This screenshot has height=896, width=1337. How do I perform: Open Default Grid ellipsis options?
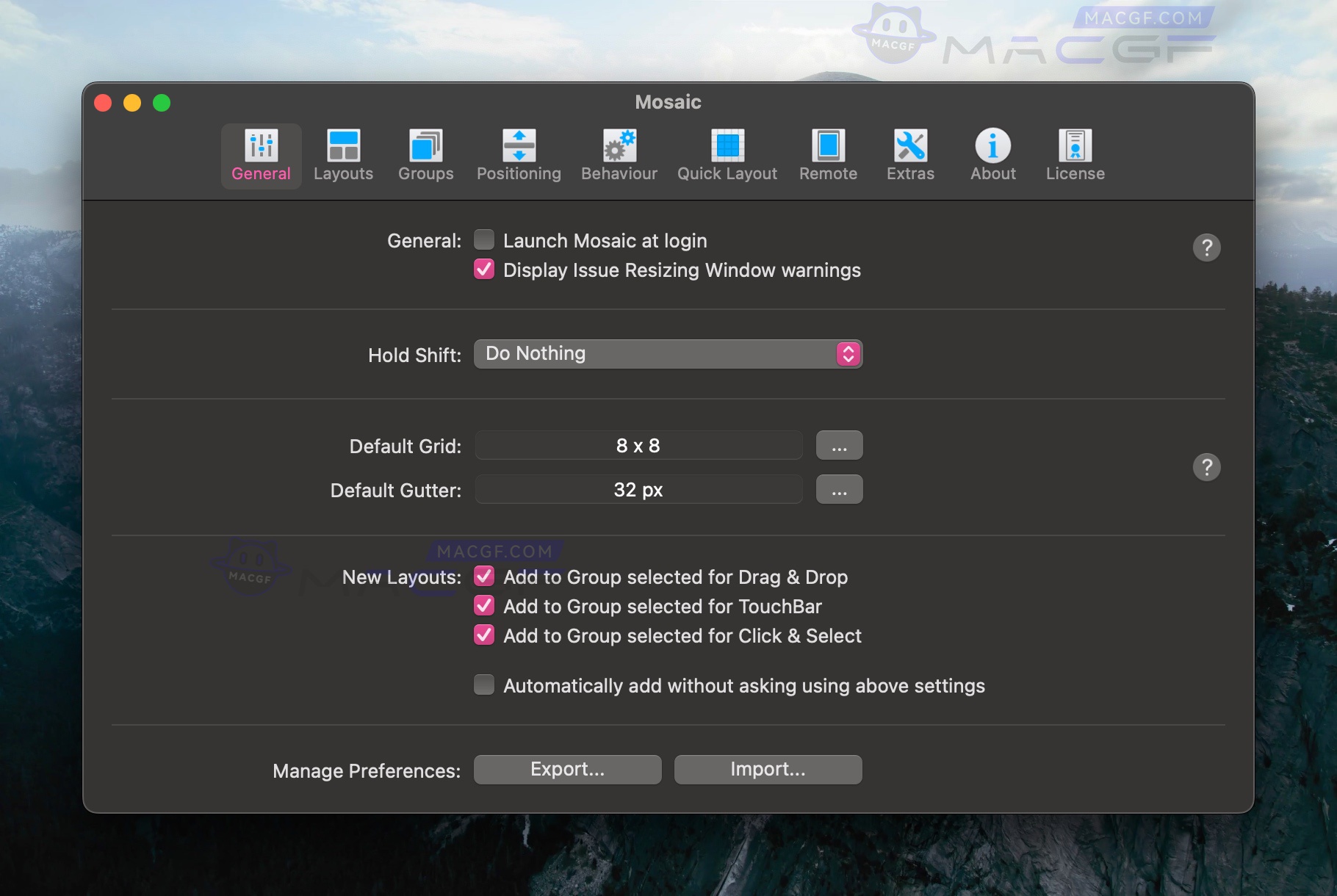(x=839, y=446)
